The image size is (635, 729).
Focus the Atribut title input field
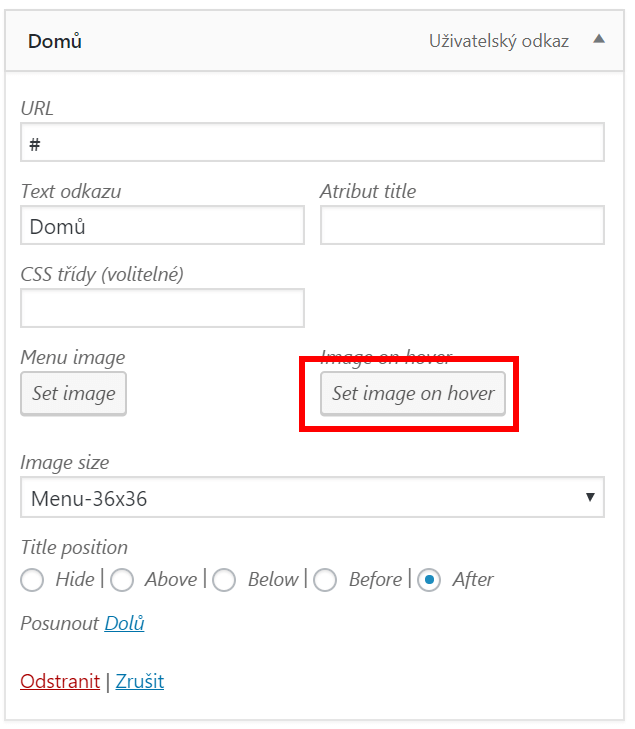pyautogui.click(x=462, y=225)
